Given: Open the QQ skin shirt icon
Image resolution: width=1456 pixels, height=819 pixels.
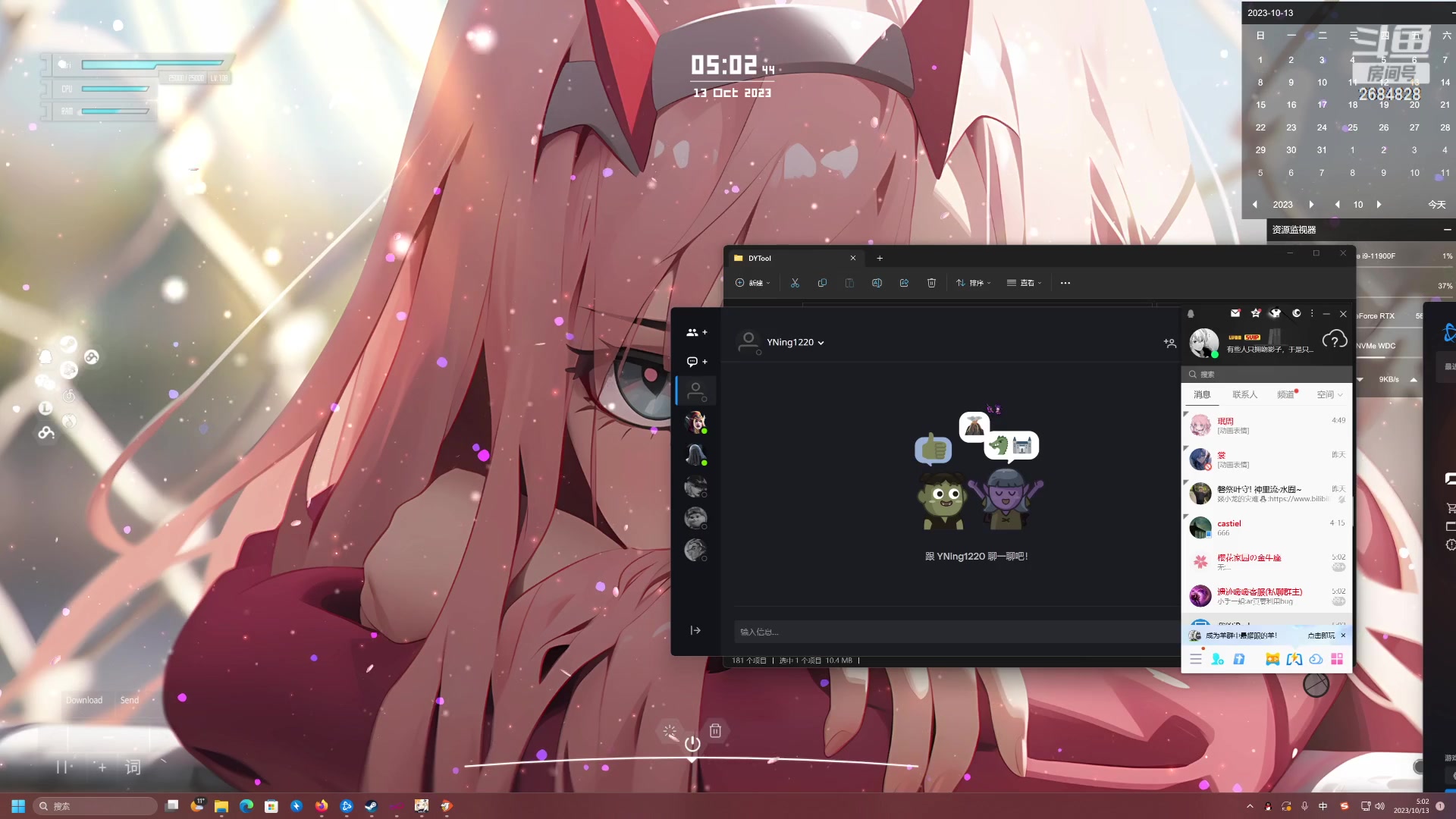Looking at the screenshot, I should [x=1276, y=313].
